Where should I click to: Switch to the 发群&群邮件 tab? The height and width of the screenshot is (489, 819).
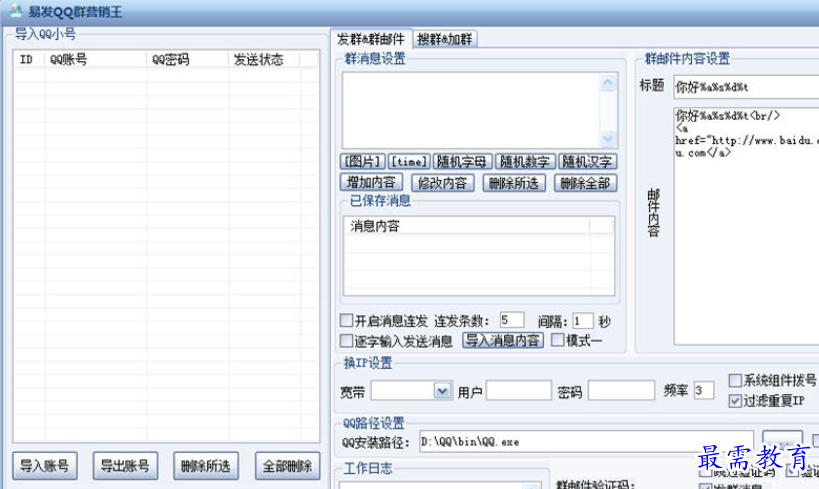[371, 39]
